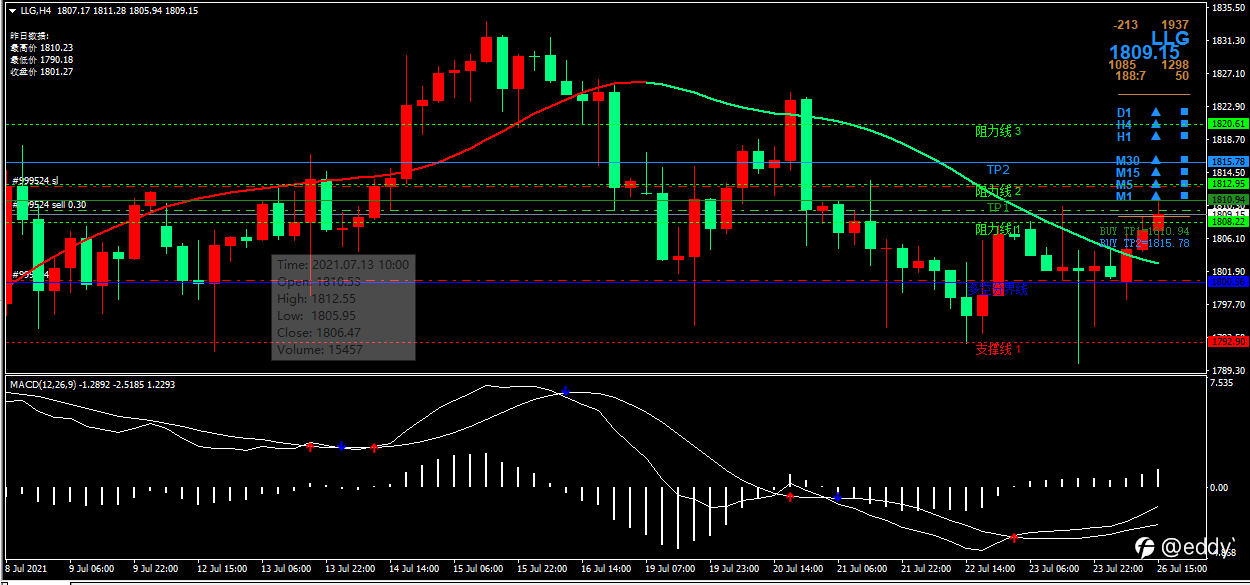Select the H1 timeframe label
This screenshot has height=585, width=1250.
click(1124, 136)
